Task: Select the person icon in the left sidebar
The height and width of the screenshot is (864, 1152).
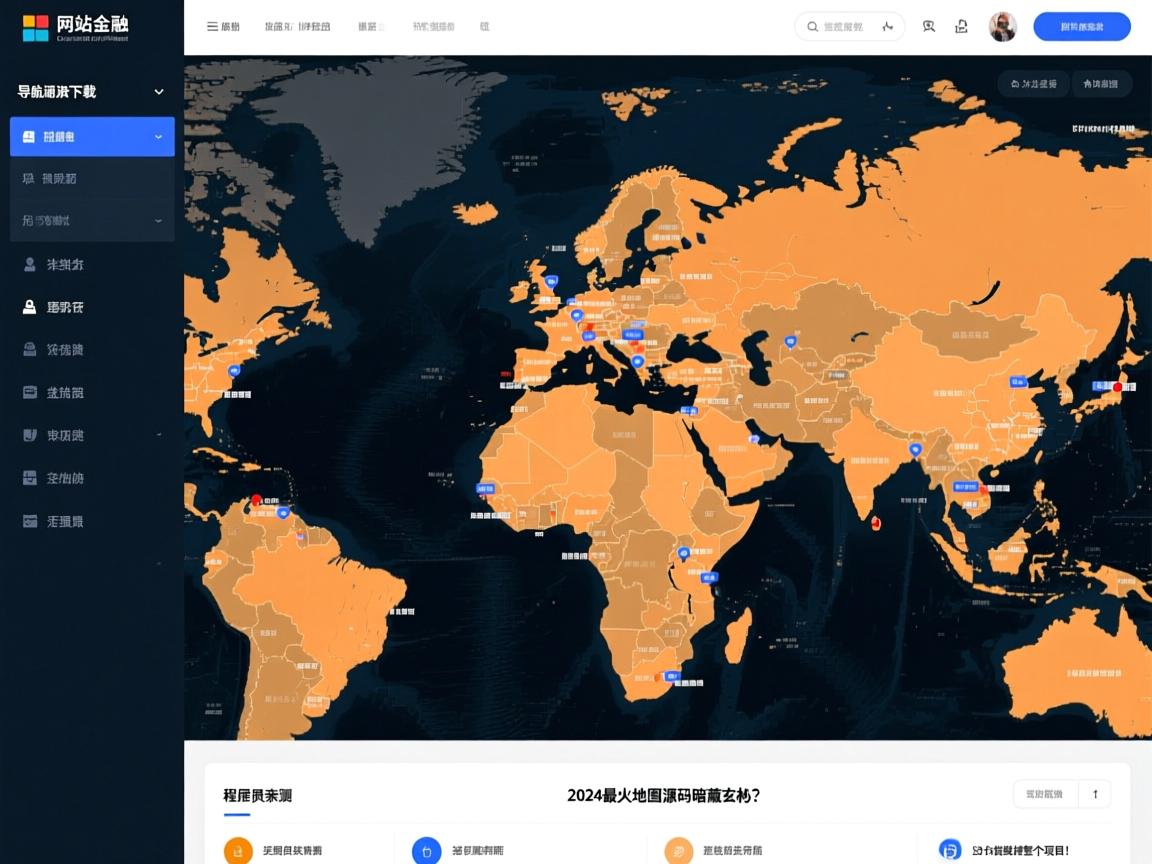Action: point(27,264)
